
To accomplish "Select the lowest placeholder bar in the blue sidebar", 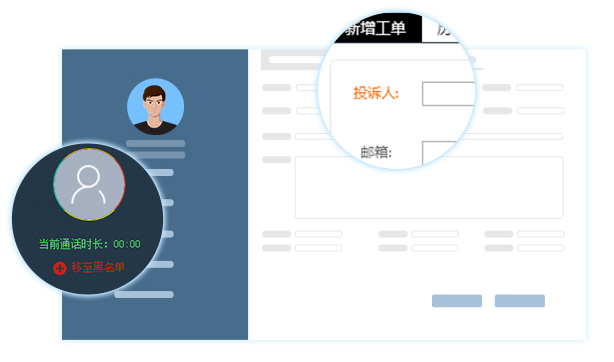I will pyautogui.click(x=144, y=295).
